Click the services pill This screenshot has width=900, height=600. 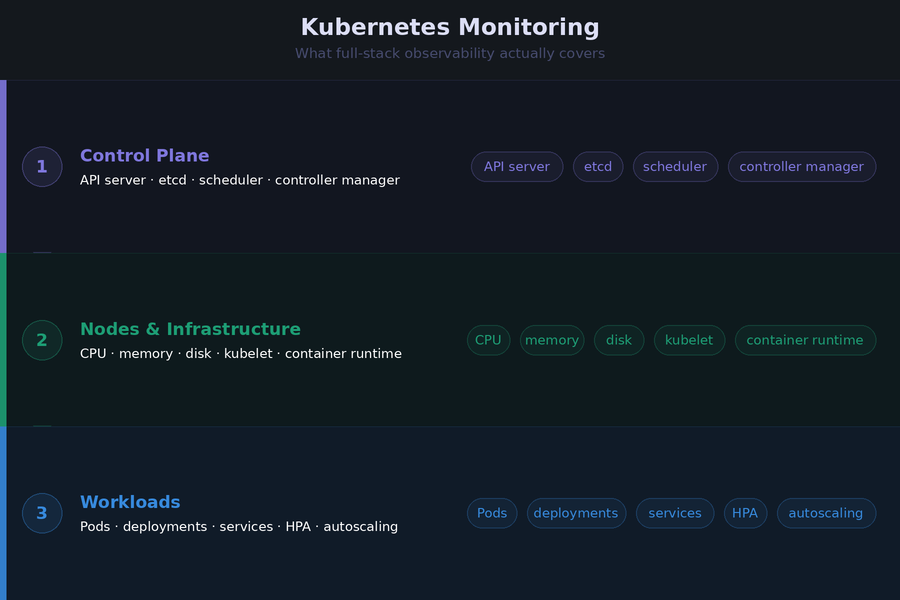coord(675,513)
